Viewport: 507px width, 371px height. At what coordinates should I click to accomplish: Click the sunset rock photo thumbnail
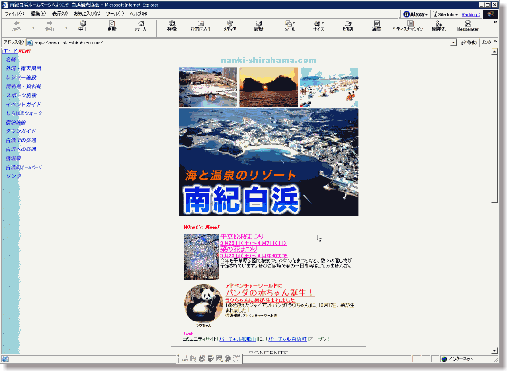point(268,87)
